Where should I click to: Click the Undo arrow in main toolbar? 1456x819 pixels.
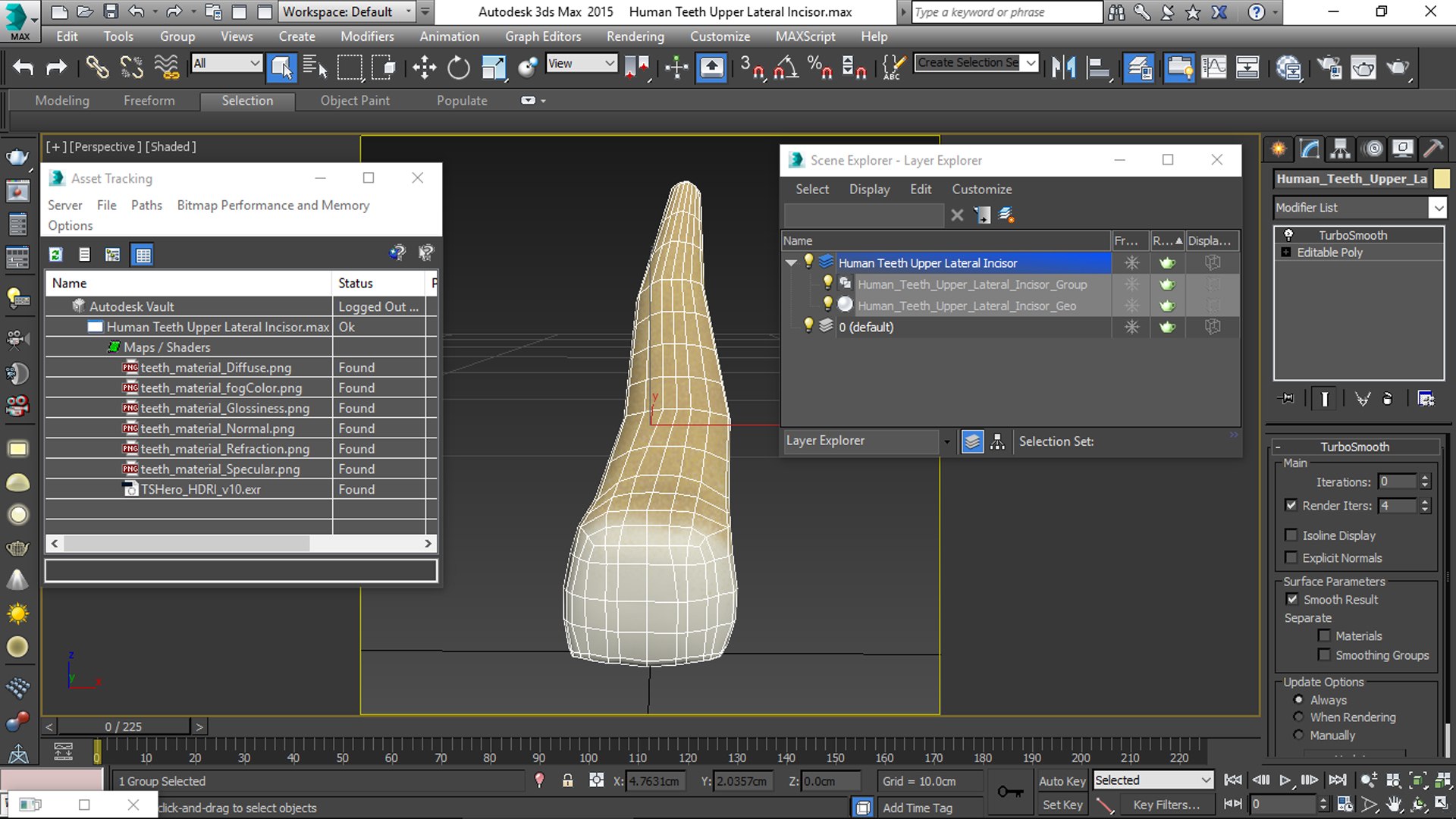point(24,67)
